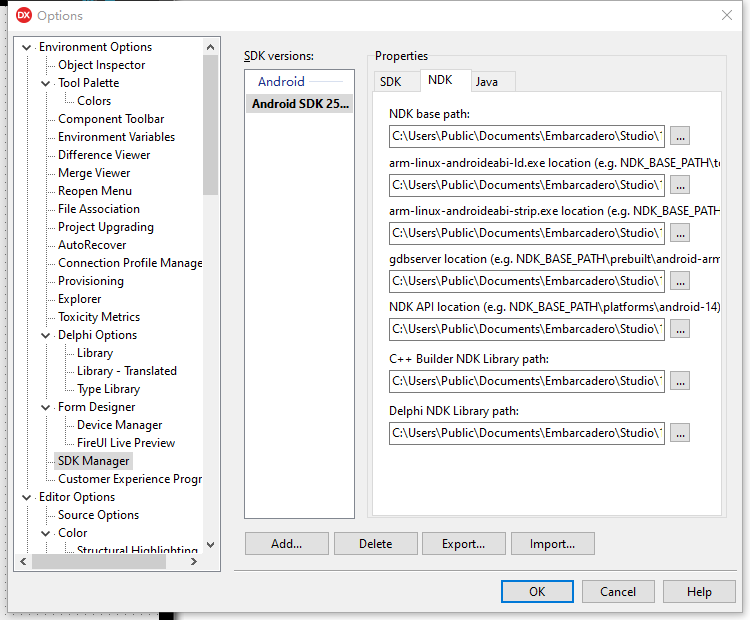This screenshot has width=750, height=620.
Task: Click the Add... button
Action: pos(287,544)
